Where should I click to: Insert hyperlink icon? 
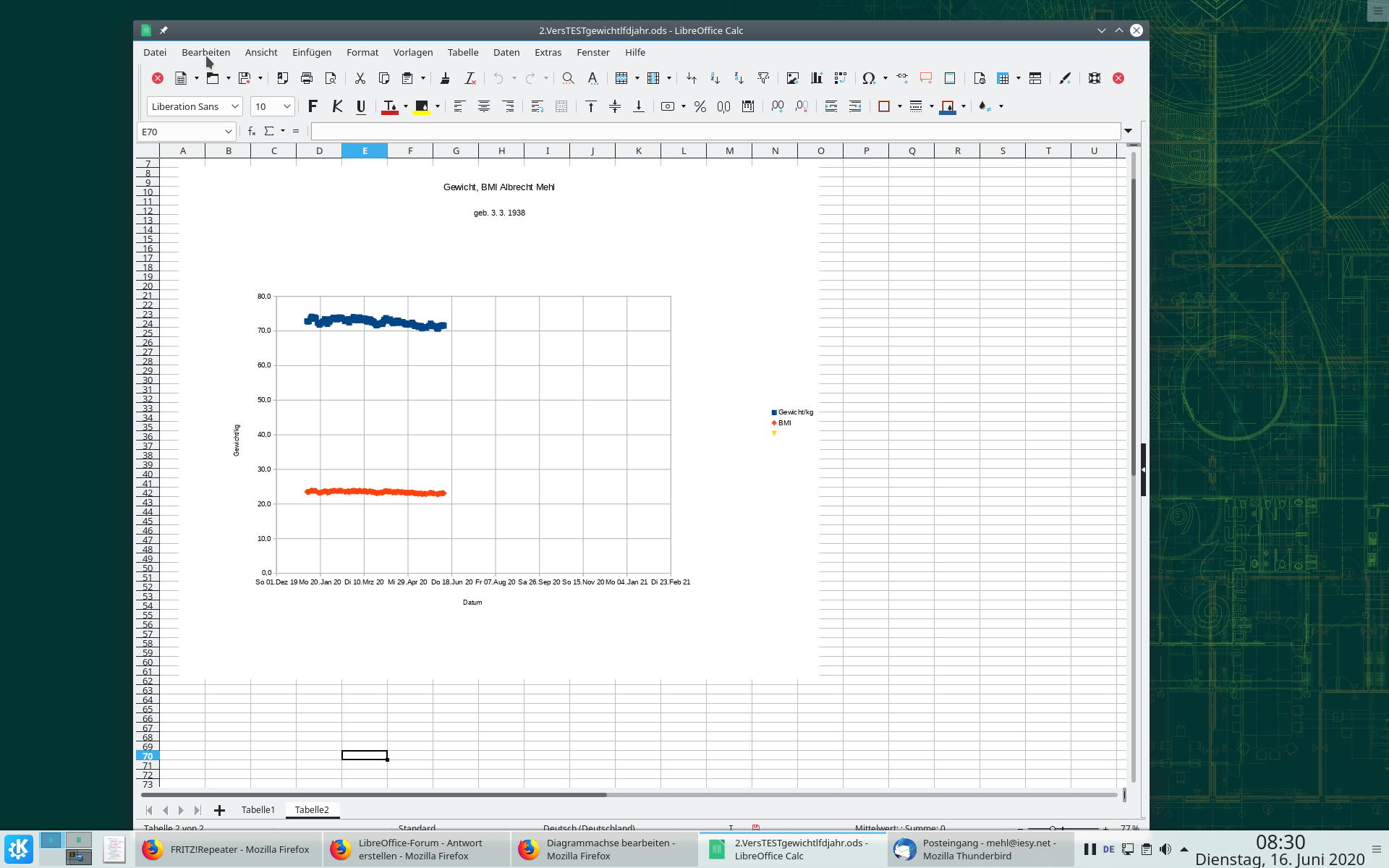click(902, 78)
